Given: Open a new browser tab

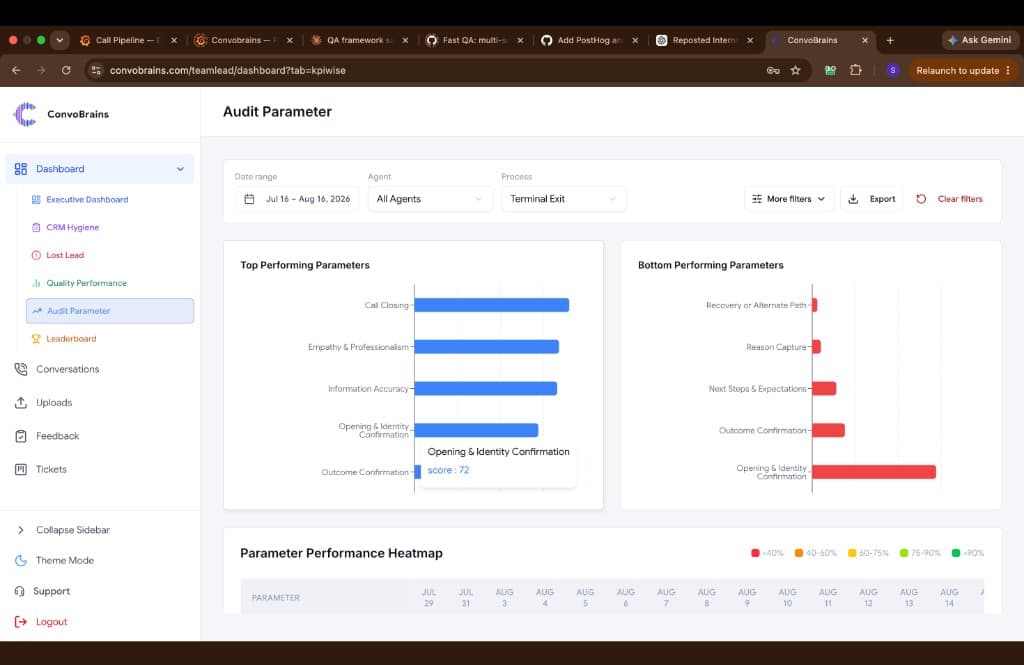Looking at the screenshot, I should pyautogui.click(x=890, y=40).
